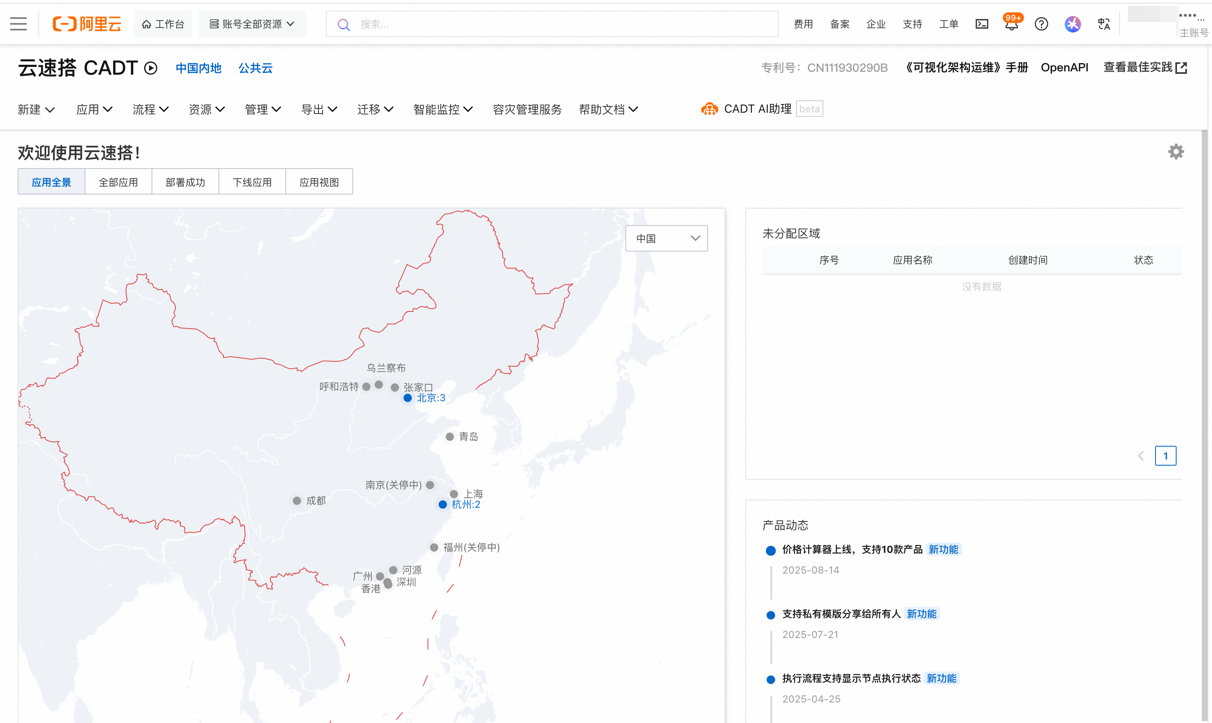Open 支持私有模版分享给所有人 news item
1212x723 pixels.
coord(841,614)
